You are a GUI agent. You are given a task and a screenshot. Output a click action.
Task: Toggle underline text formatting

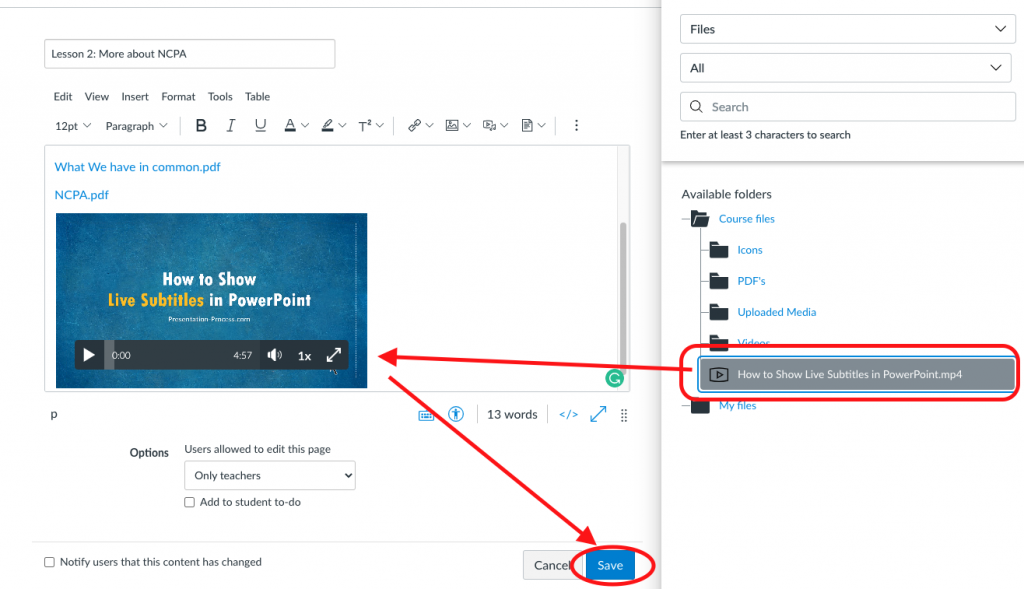[260, 126]
